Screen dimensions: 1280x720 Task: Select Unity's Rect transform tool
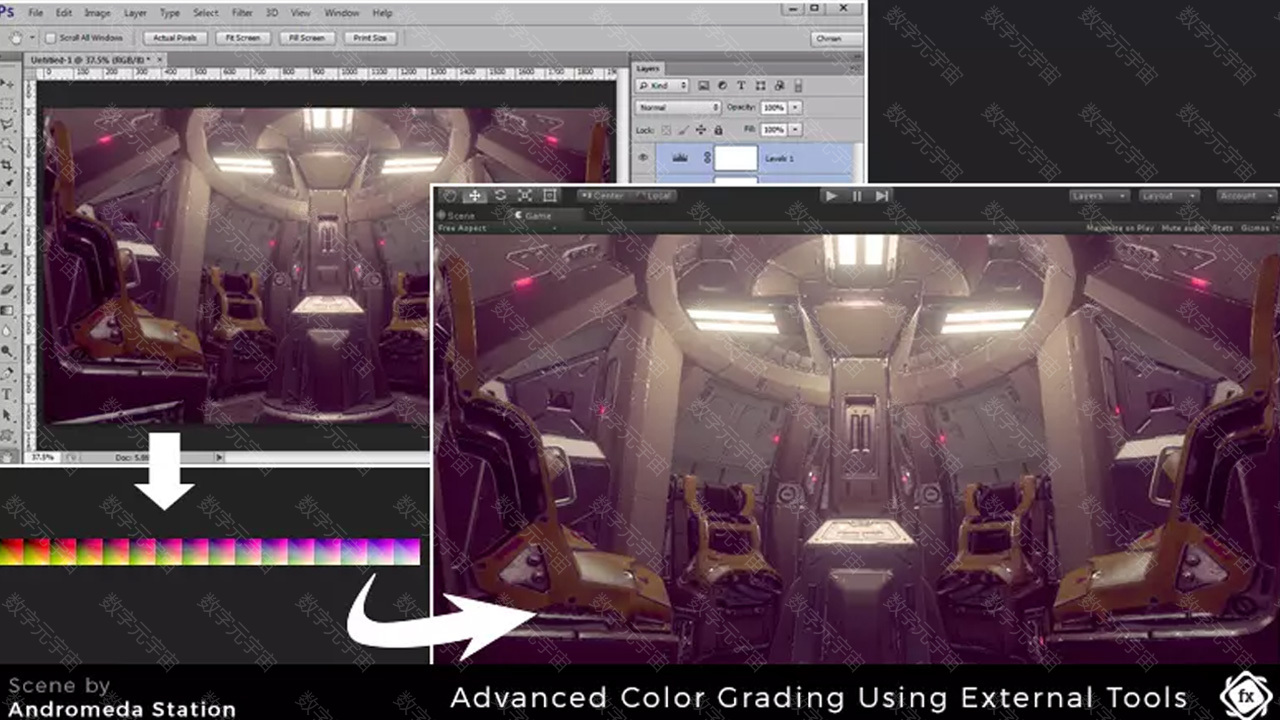pyautogui.click(x=550, y=196)
